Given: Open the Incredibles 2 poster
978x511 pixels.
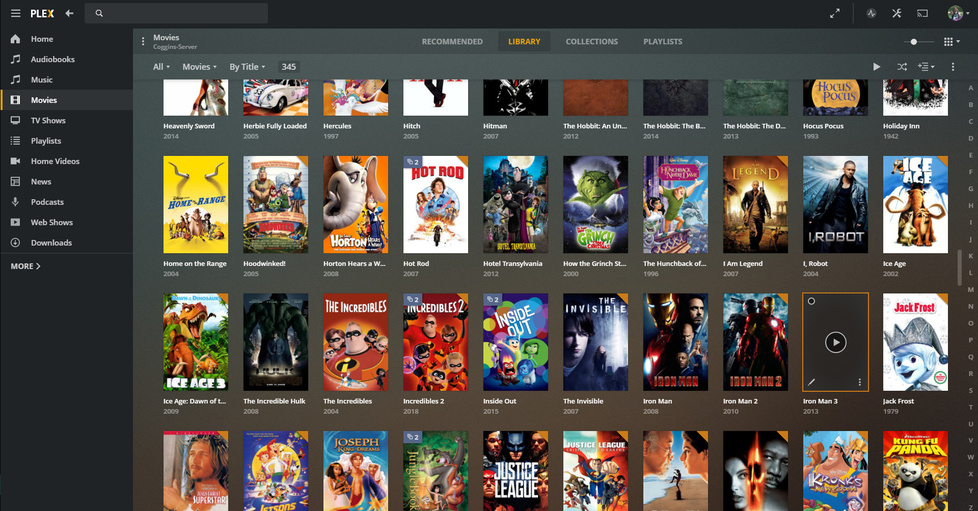Looking at the screenshot, I should 435,342.
